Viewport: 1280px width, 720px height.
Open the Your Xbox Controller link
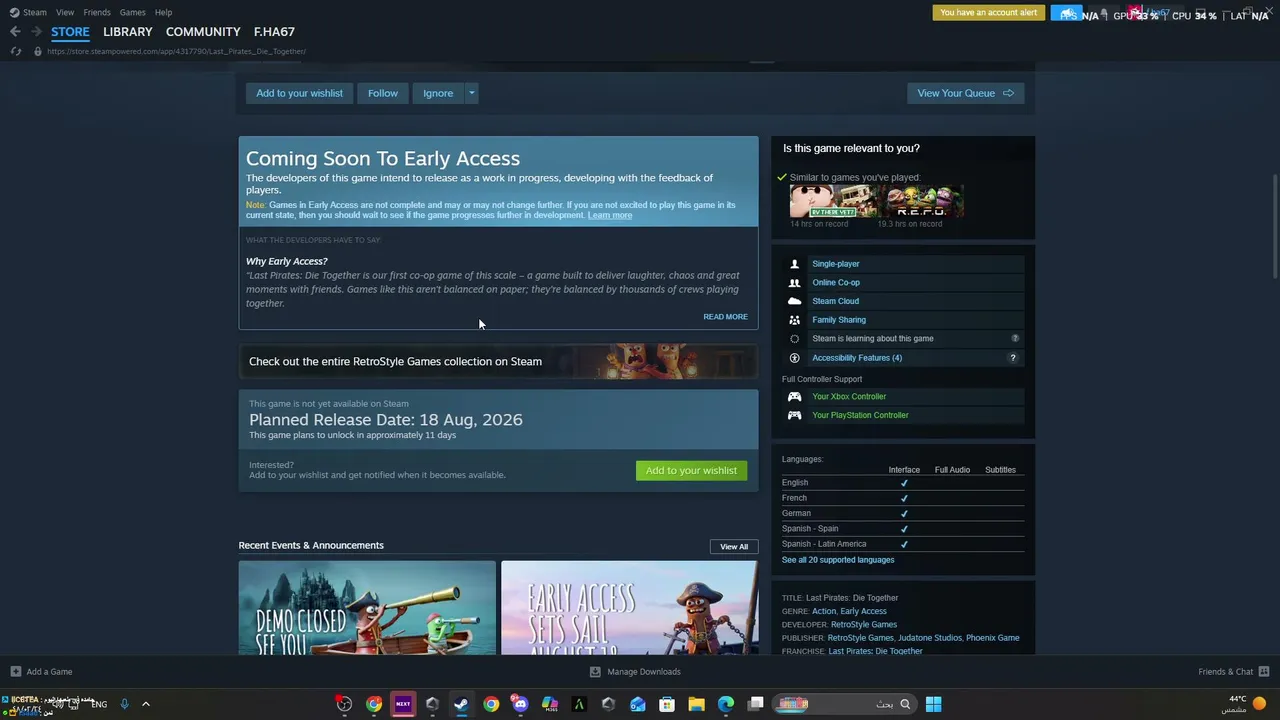(x=849, y=397)
